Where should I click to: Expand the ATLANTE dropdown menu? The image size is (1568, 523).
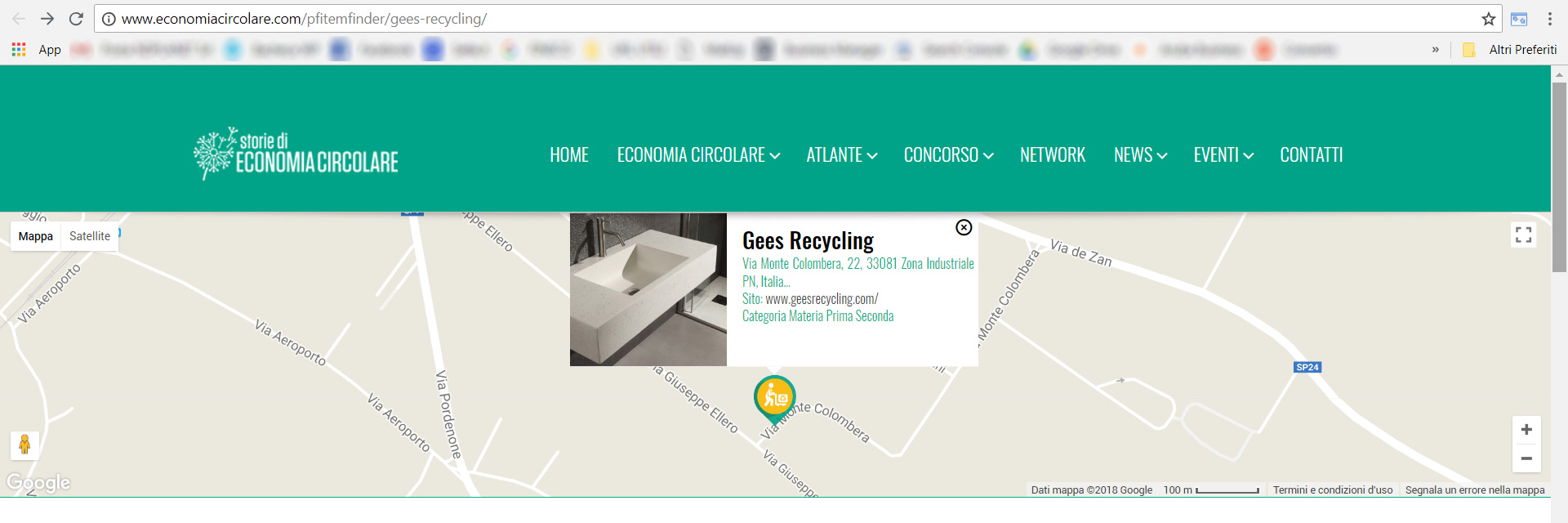pyautogui.click(x=842, y=154)
